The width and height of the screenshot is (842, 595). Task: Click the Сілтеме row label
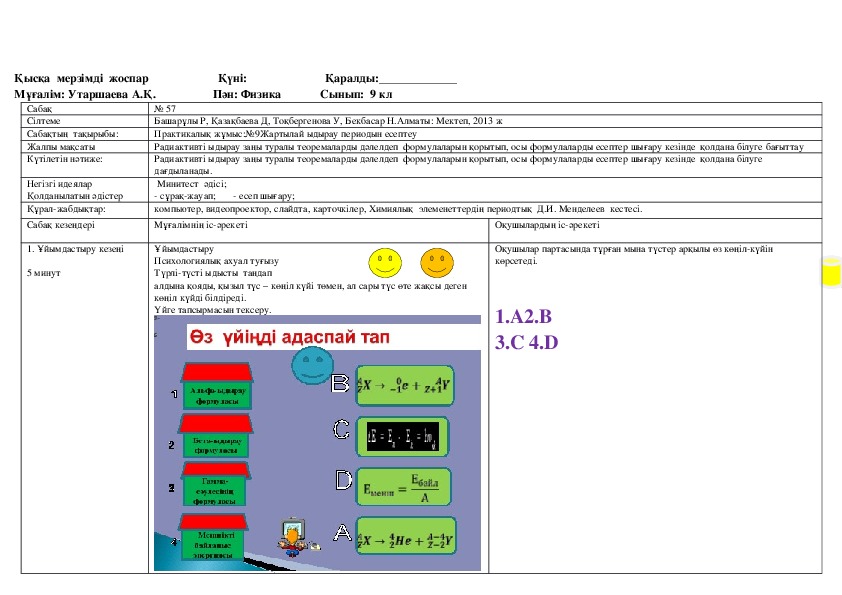[43, 121]
